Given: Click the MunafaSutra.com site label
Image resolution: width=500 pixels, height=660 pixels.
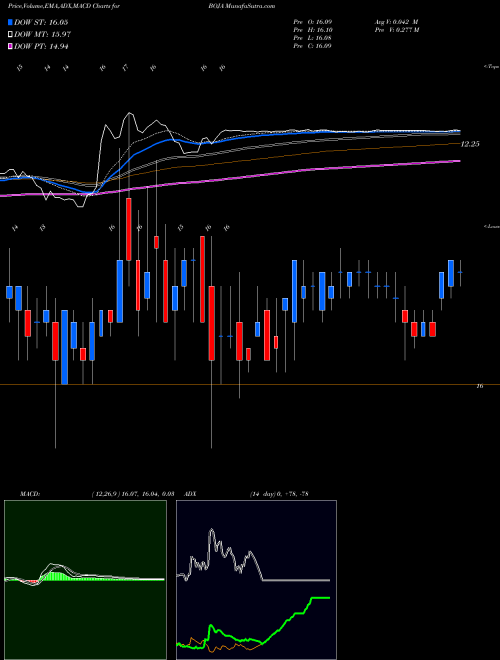Looking at the screenshot, I should click(250, 6).
